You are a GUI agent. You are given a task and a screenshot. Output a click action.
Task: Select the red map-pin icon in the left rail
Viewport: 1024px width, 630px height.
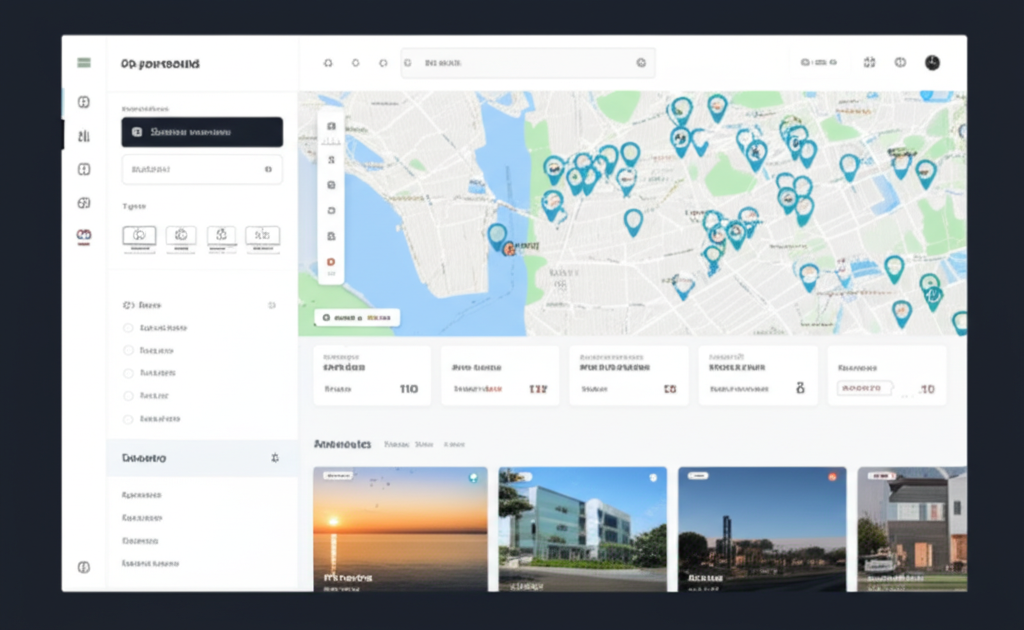coord(84,235)
